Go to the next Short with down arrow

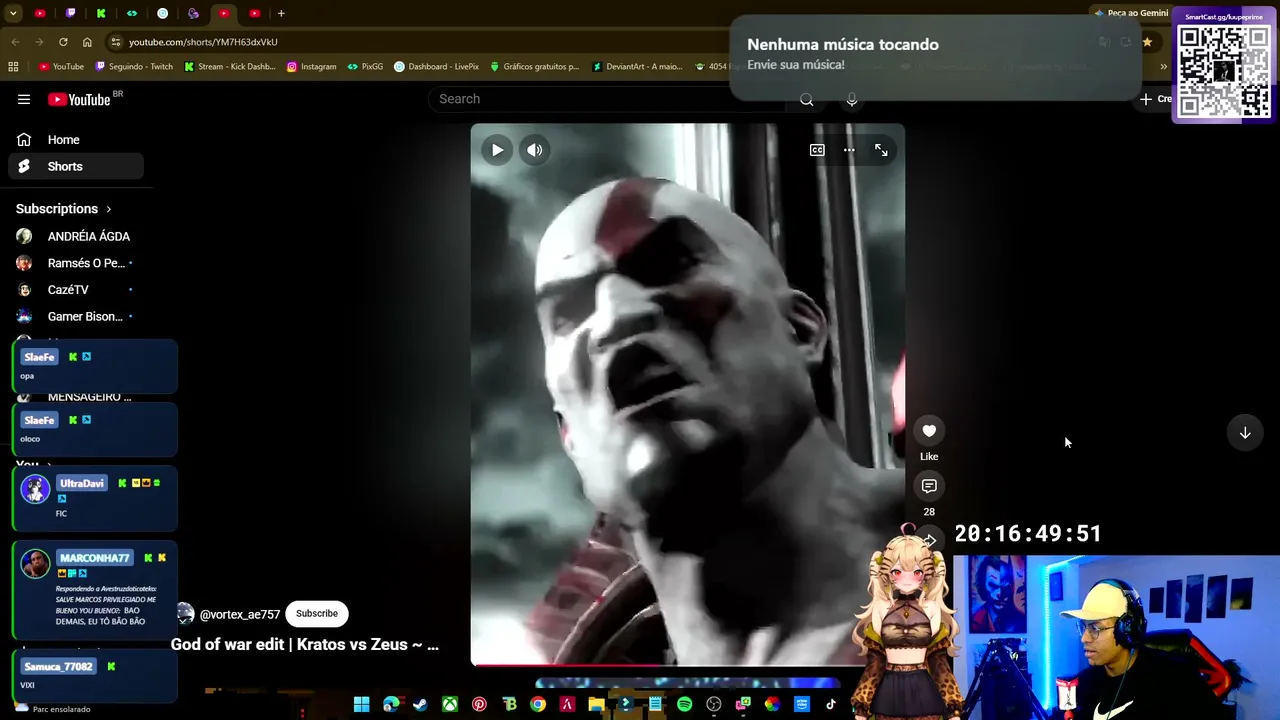click(1245, 433)
